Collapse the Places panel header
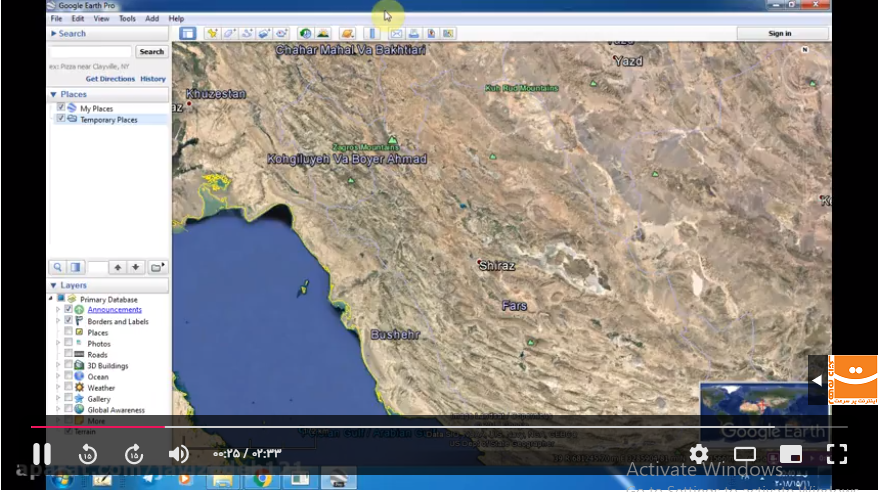This screenshot has height=492, width=878. [53, 94]
